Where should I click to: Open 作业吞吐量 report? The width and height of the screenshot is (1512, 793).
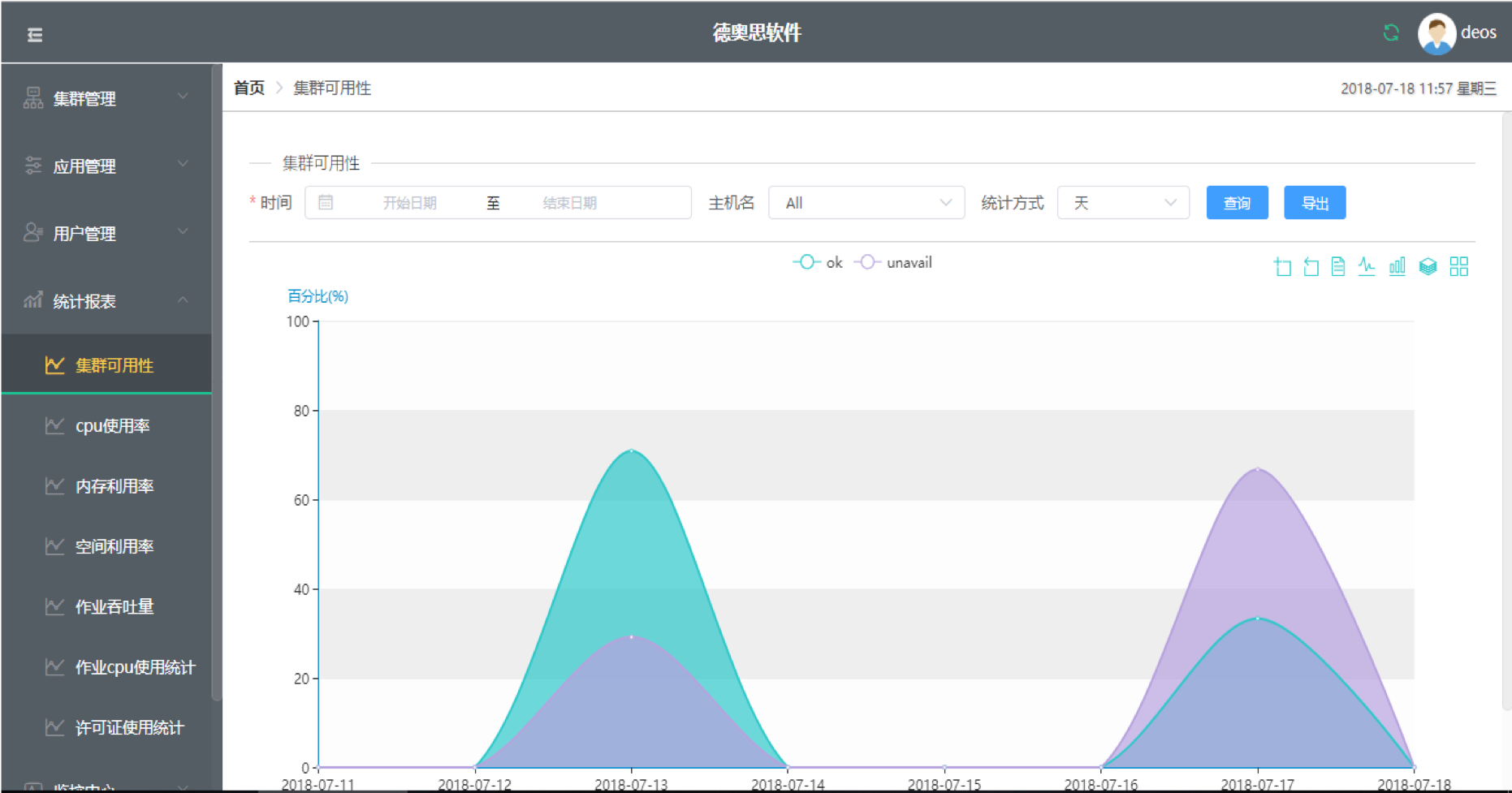click(x=106, y=606)
